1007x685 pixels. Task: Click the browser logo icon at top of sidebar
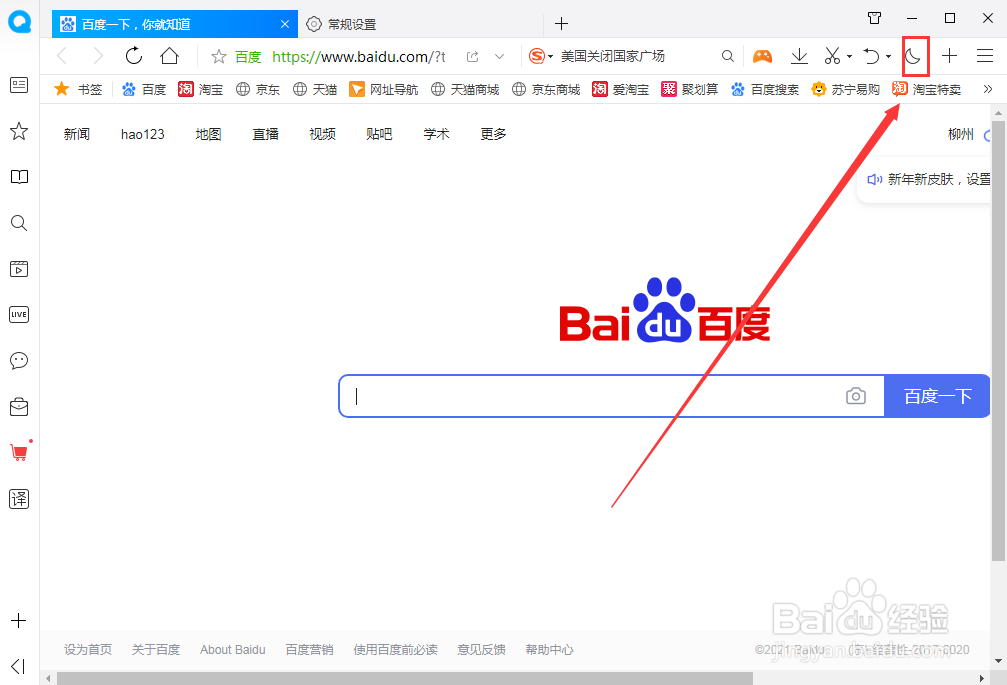pyautogui.click(x=19, y=22)
